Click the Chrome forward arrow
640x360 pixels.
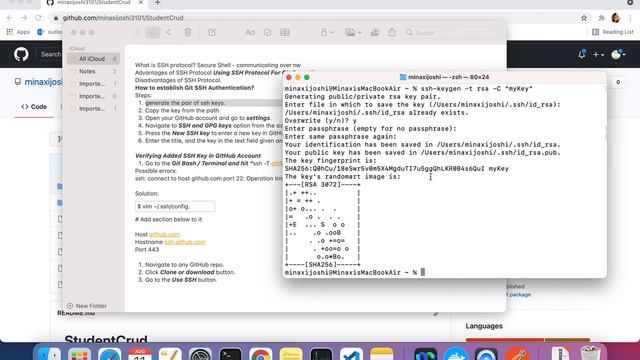(24, 18)
